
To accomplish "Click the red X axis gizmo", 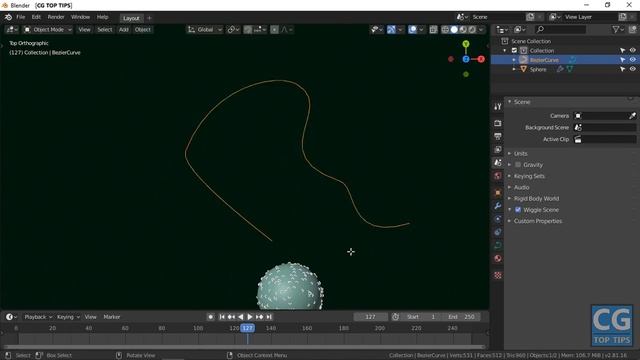I will point(481,59).
